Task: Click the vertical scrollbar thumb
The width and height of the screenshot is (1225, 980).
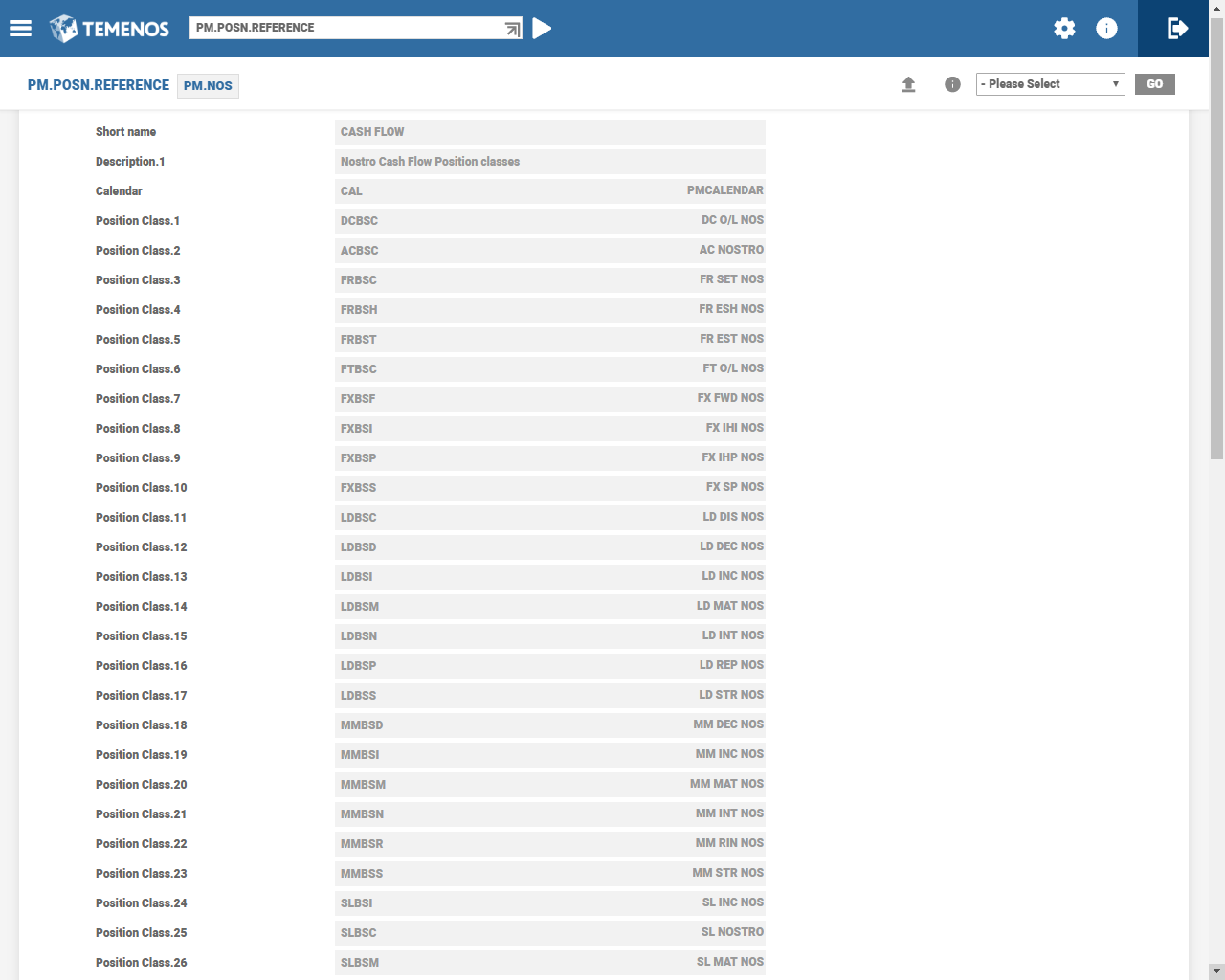Action: pyautogui.click(x=1216, y=239)
